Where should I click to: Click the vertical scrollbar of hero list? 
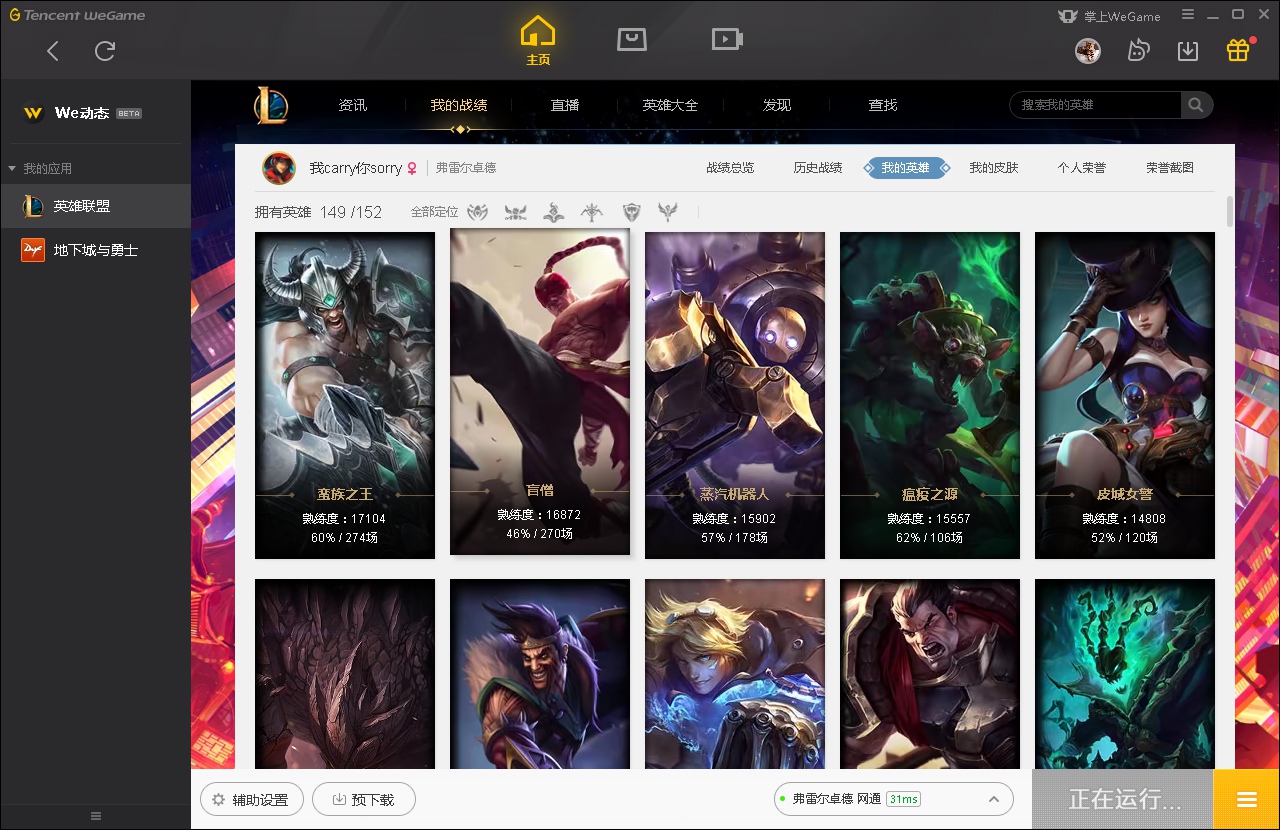pos(1229,212)
